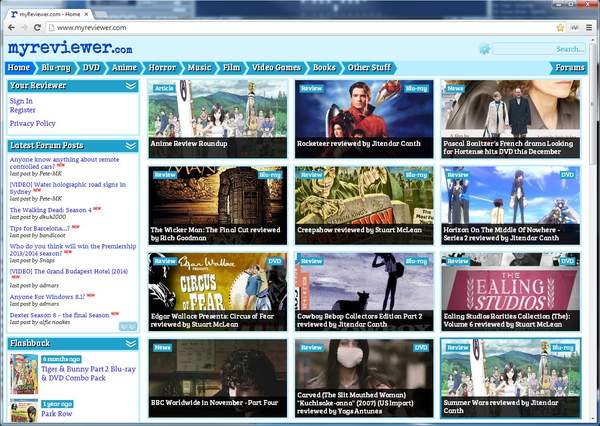Image resolution: width=600 pixels, height=426 pixels.
Task: Click the search gear icon
Action: pyautogui.click(x=485, y=49)
